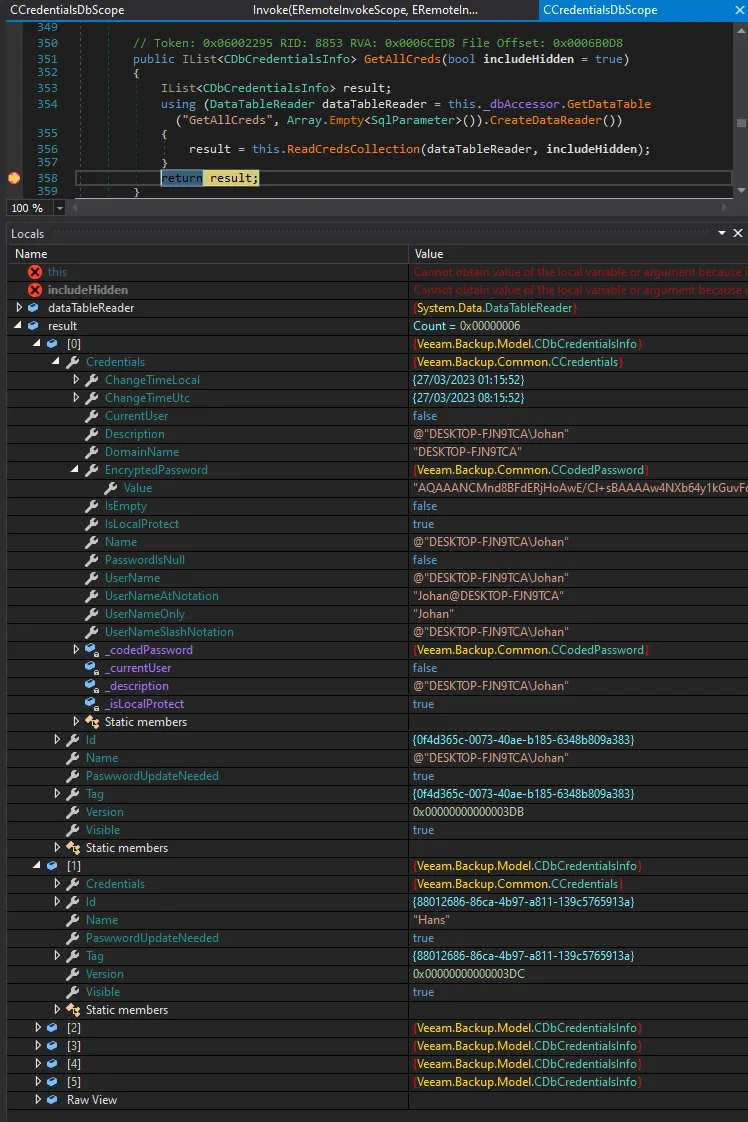Click the breakpoint marker on line 358
The height and width of the screenshot is (1122, 748).
coord(13,177)
